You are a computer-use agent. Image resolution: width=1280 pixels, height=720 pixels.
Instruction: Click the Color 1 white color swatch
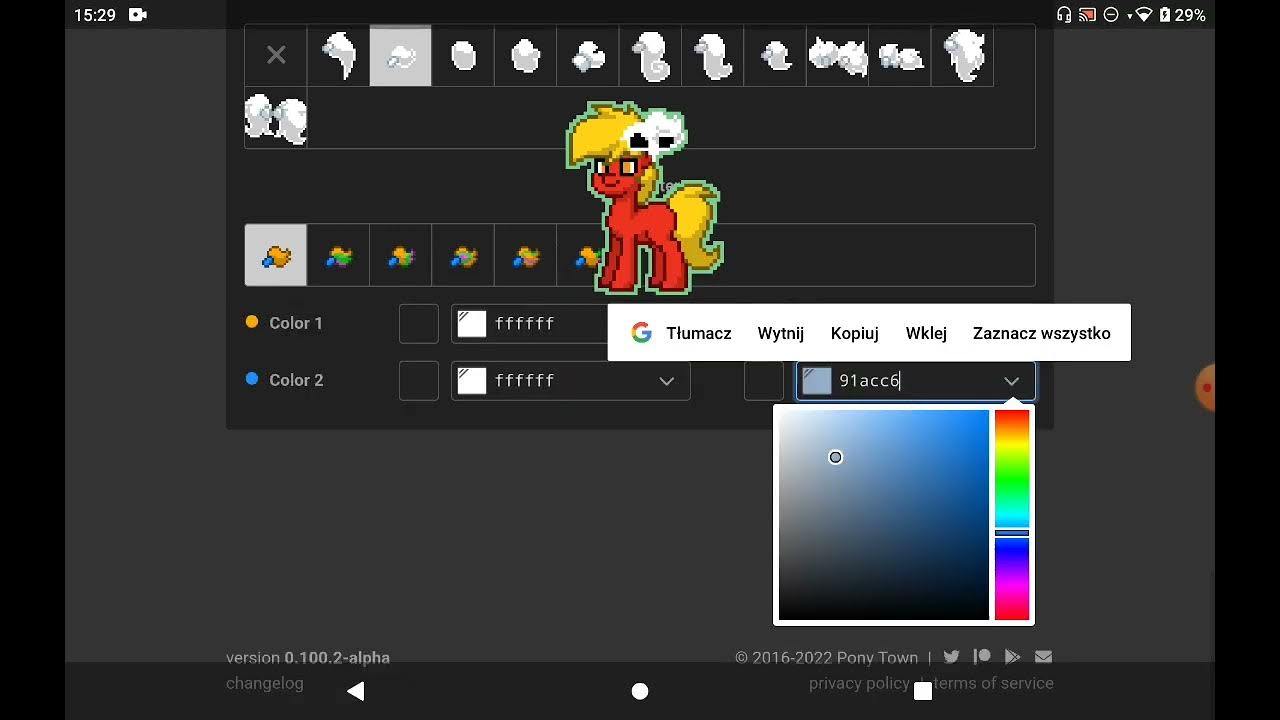click(472, 324)
